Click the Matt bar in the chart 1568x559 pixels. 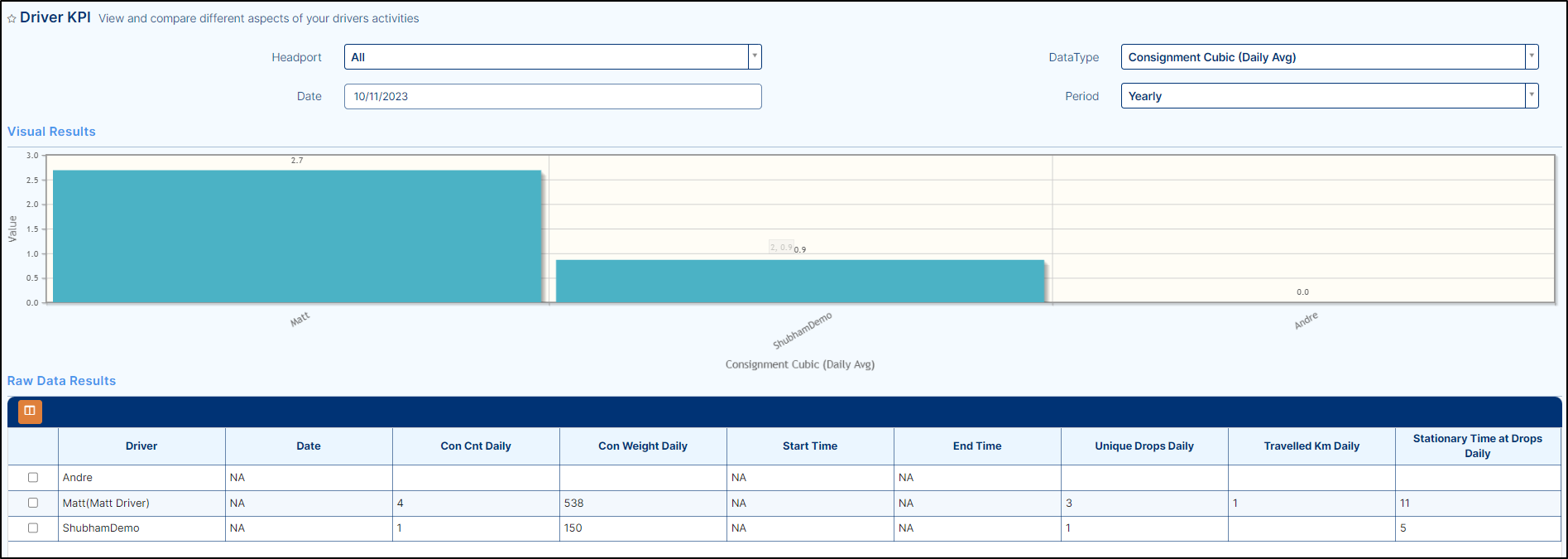click(x=296, y=237)
